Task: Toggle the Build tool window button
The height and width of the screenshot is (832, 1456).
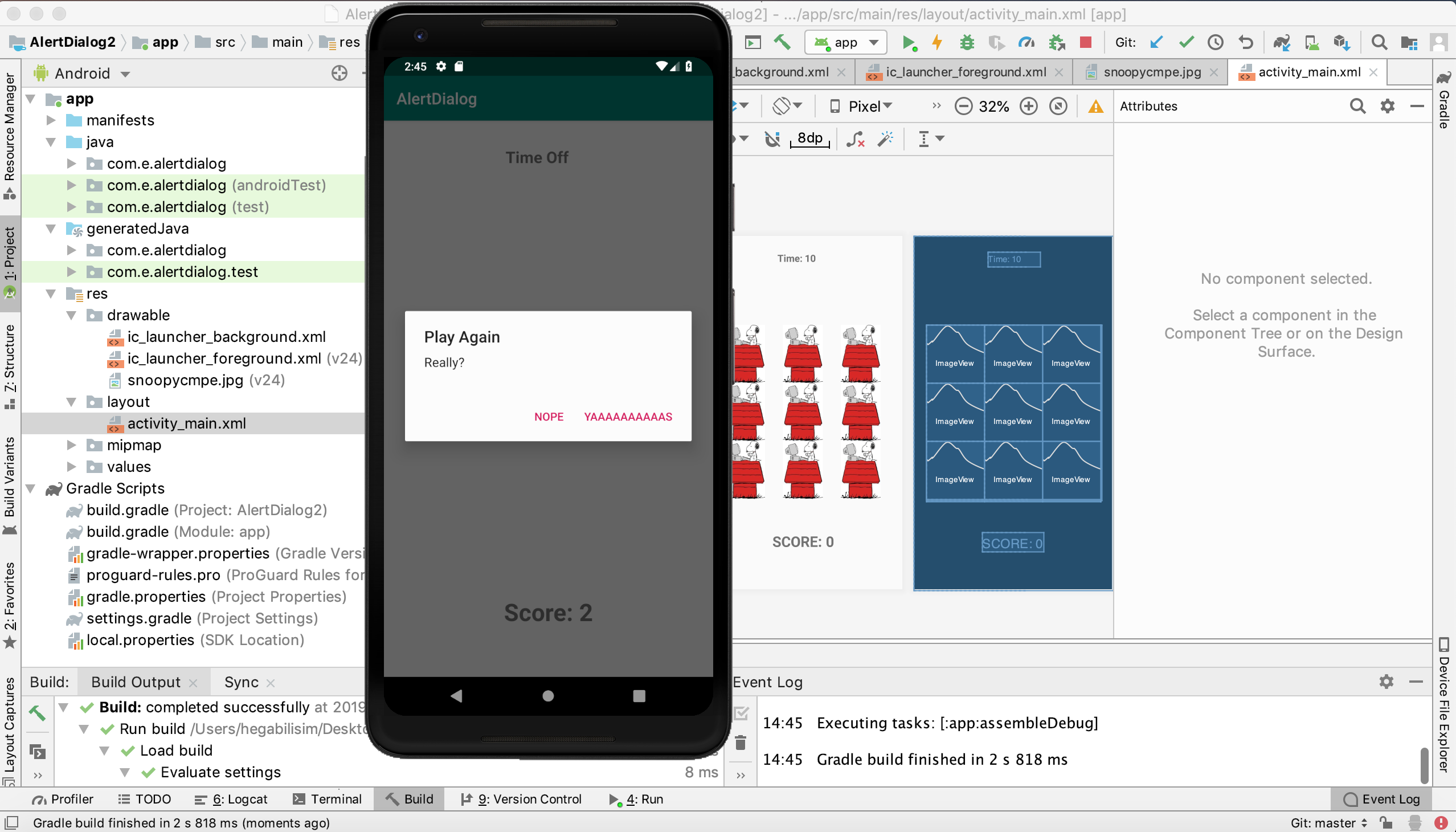Action: tap(410, 799)
